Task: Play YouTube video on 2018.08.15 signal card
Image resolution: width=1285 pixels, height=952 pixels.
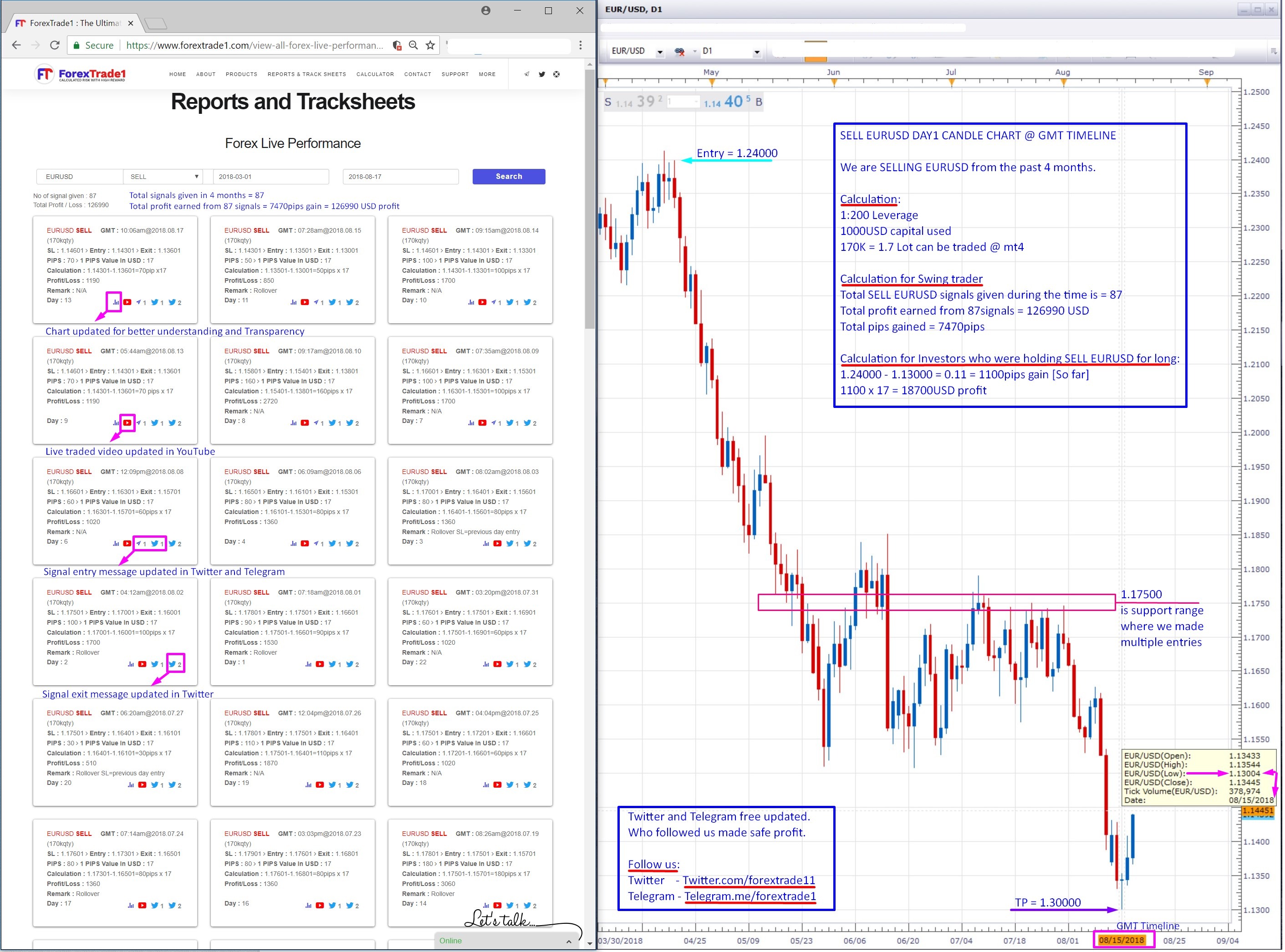Action: tap(306, 303)
